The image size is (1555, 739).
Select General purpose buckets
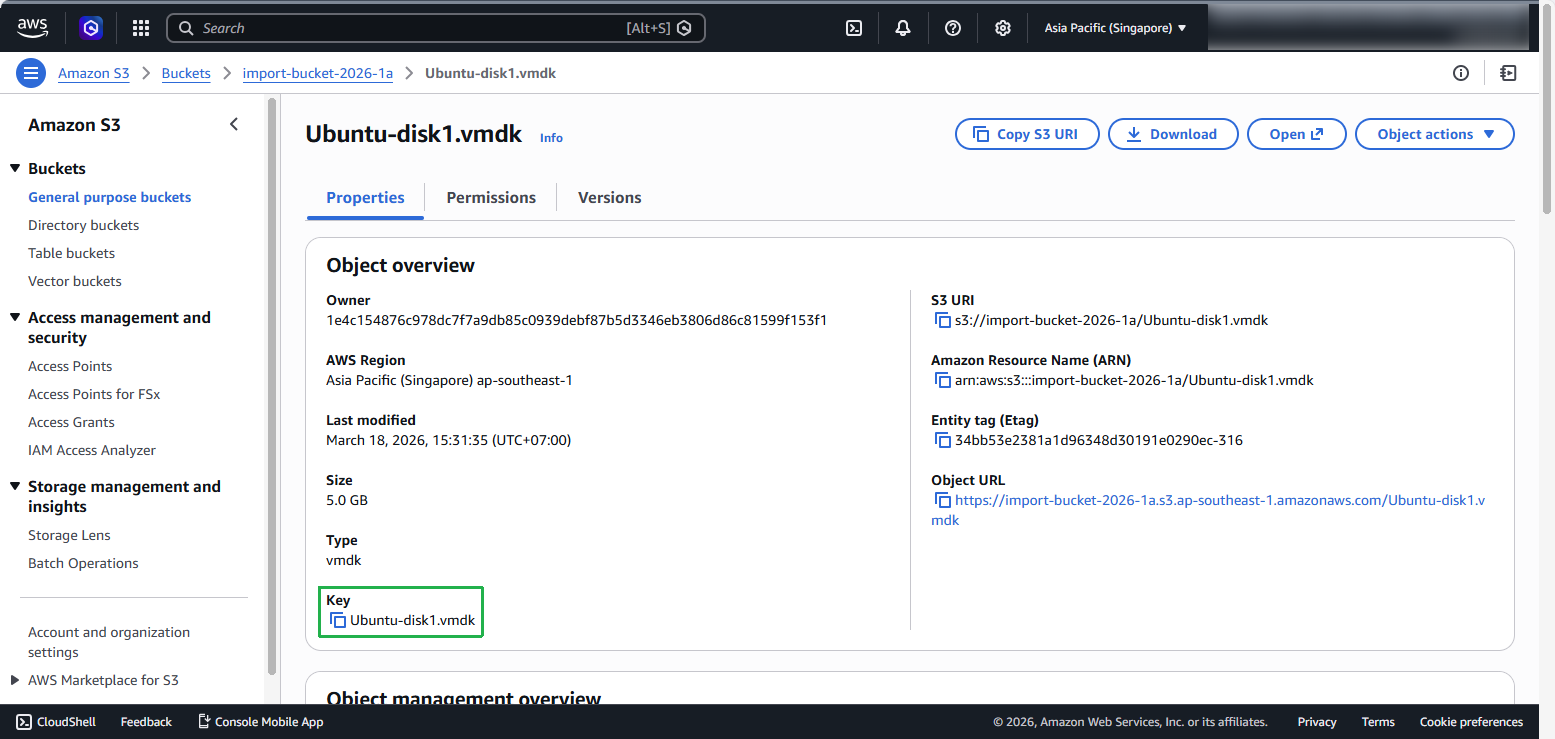coord(110,197)
